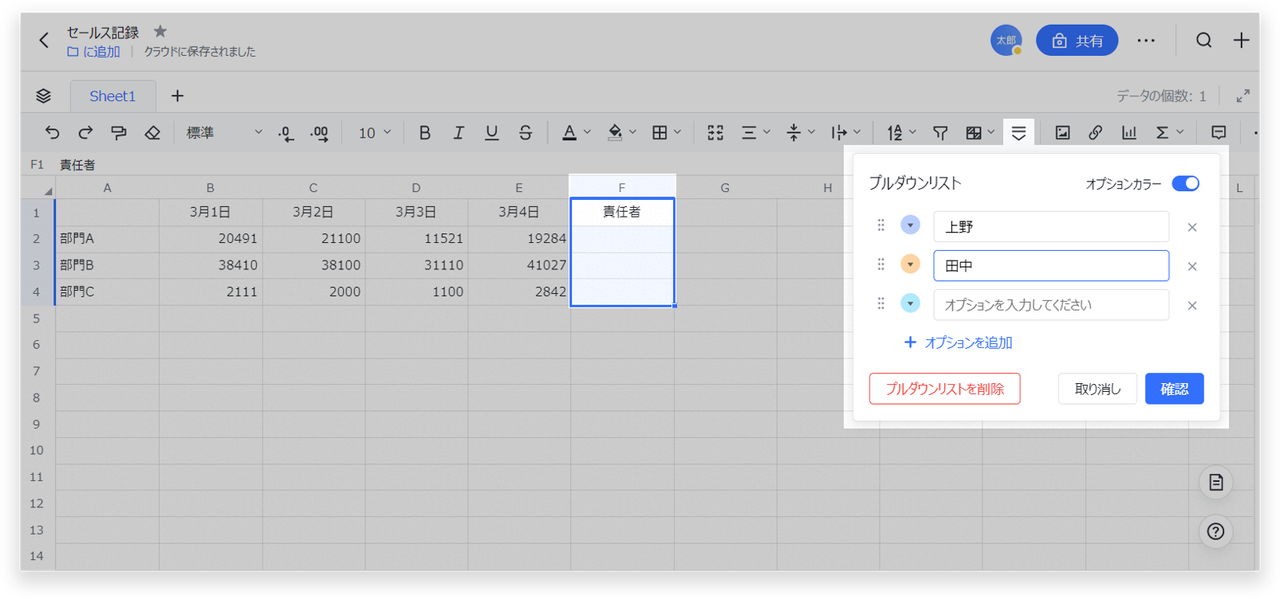Select the format painter tool
This screenshot has width=1280, height=599.
pyautogui.click(x=119, y=132)
